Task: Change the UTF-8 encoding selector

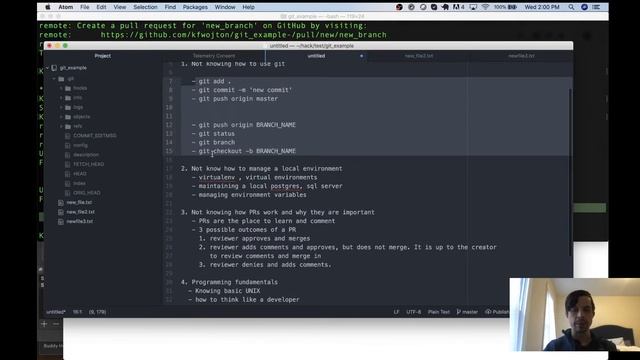Action: coord(413,312)
